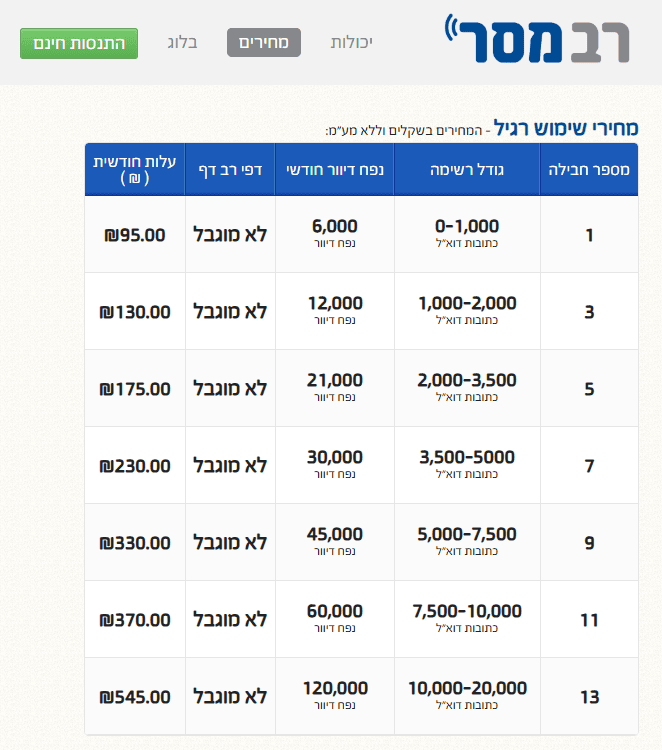Click לא מוגבל in the ₪95.00 row

click(x=230, y=234)
